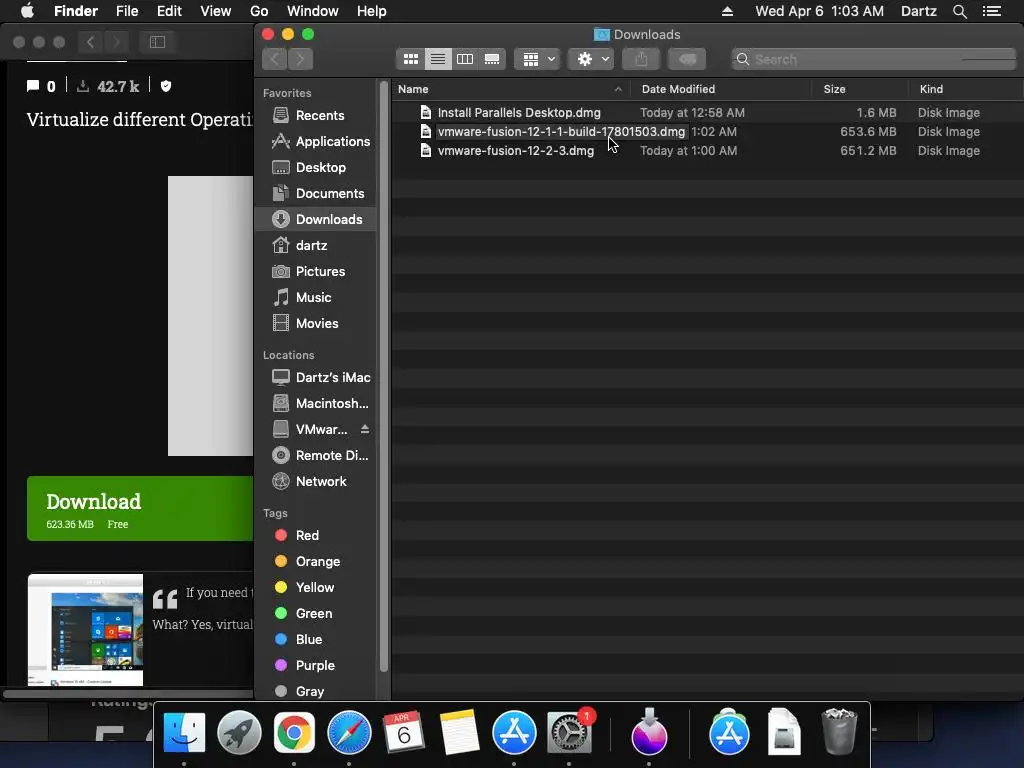Open the Window menu
Image resolution: width=1024 pixels, height=768 pixels.
pos(313,11)
